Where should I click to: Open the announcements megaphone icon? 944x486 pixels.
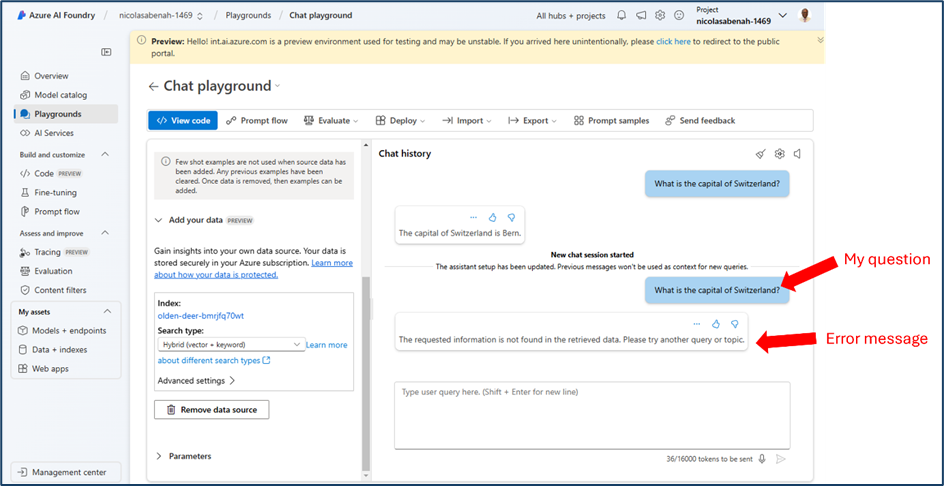coord(641,16)
